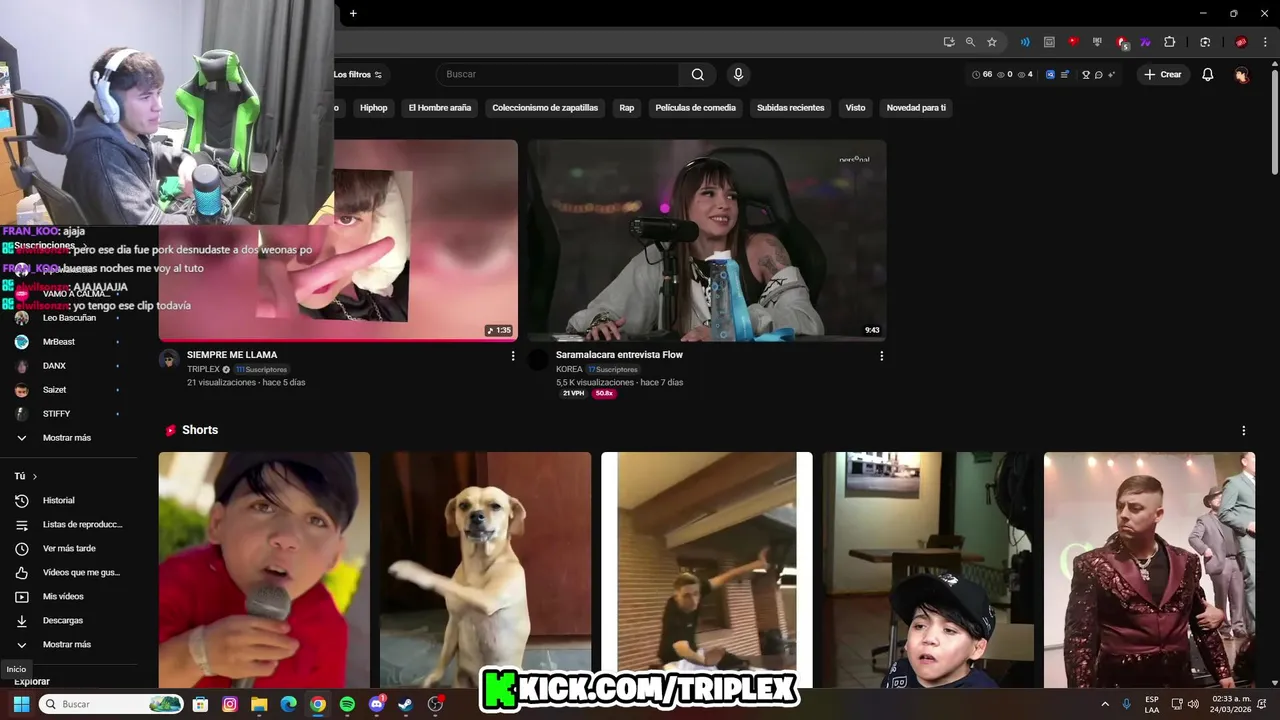This screenshot has height=720, width=1280.
Task: Open Ver más tarde in sidebar
Action: click(x=68, y=548)
